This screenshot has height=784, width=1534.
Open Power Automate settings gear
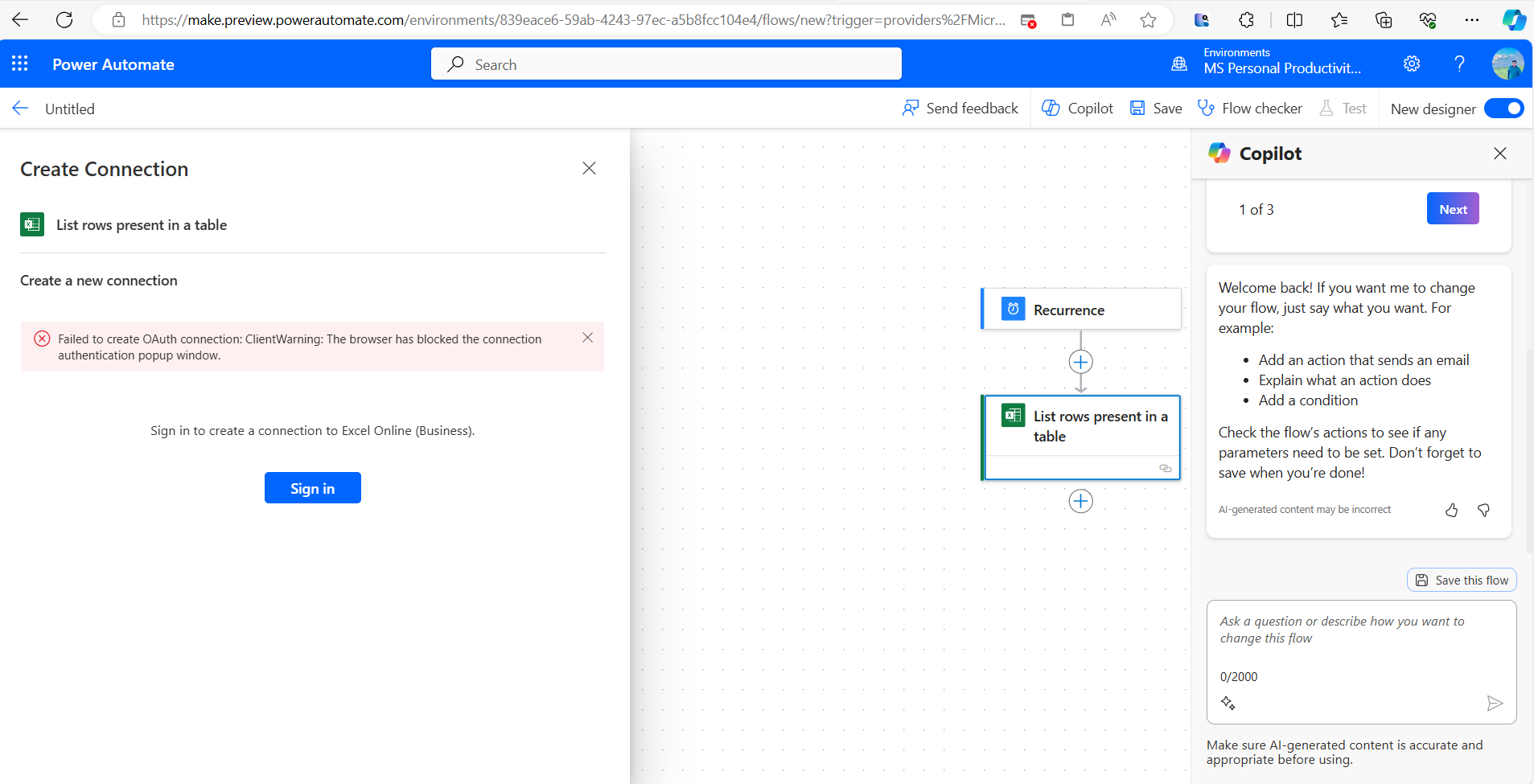(1412, 64)
